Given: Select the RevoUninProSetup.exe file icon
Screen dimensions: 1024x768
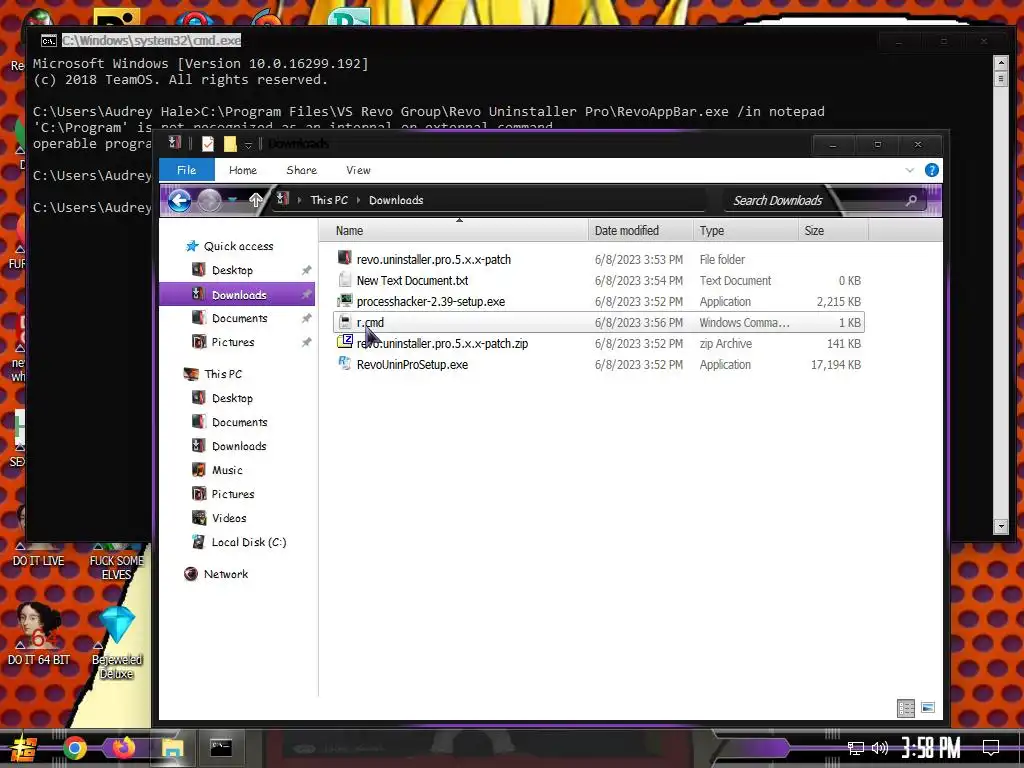Looking at the screenshot, I should point(345,364).
